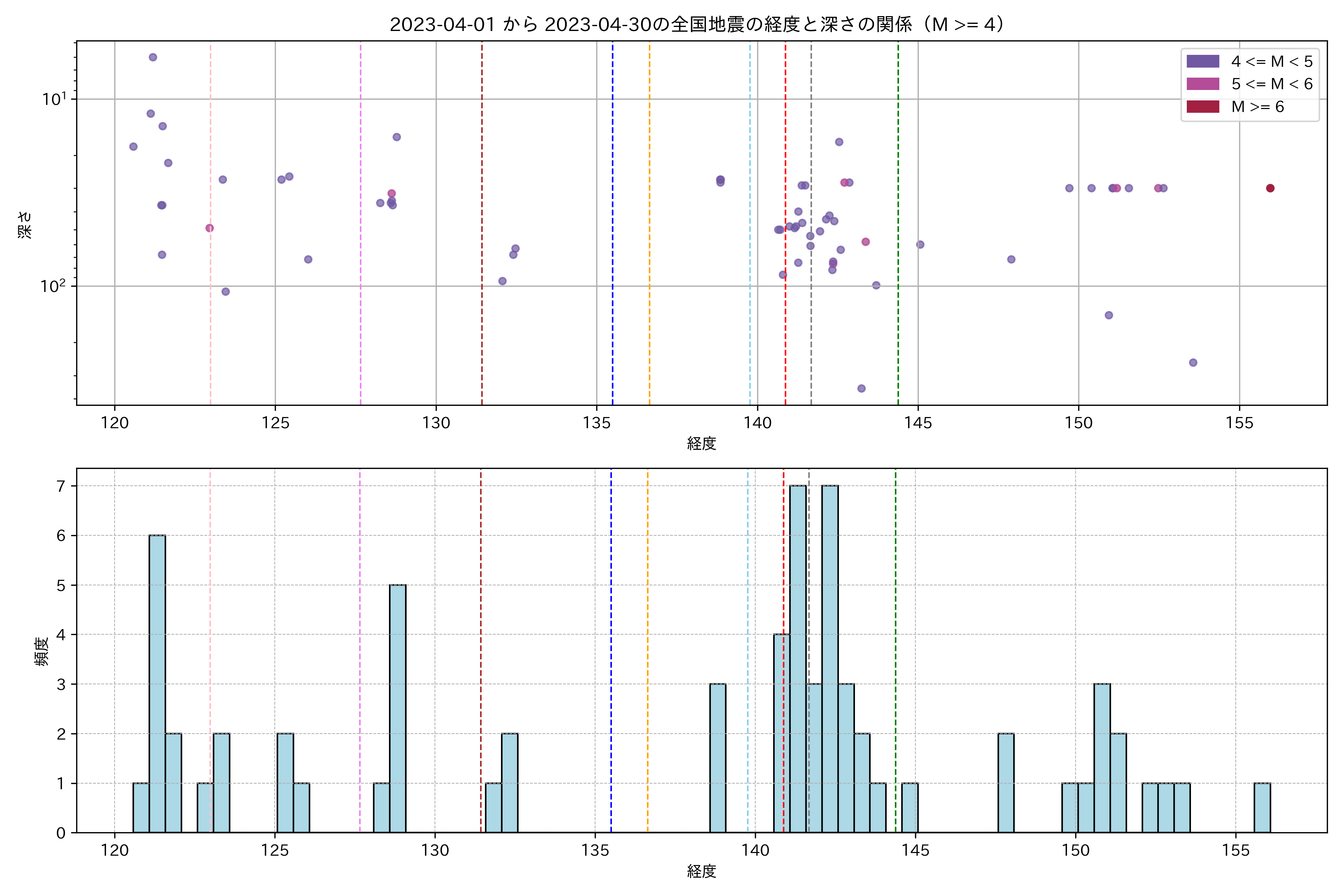Click the chart title text at top
This screenshot has height=896, width=1344.
[697, 25]
